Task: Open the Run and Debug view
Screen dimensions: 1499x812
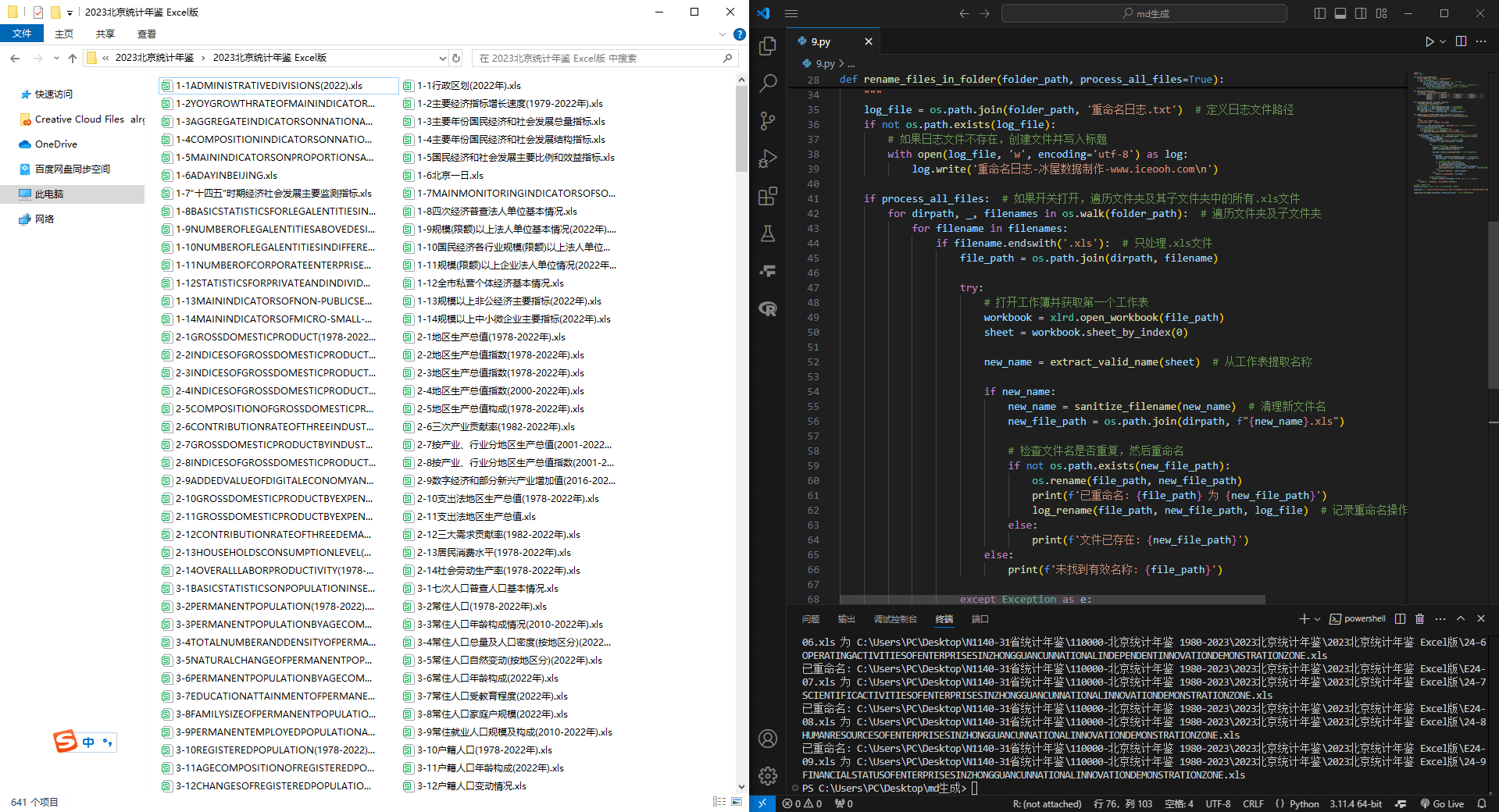Action: [768, 158]
